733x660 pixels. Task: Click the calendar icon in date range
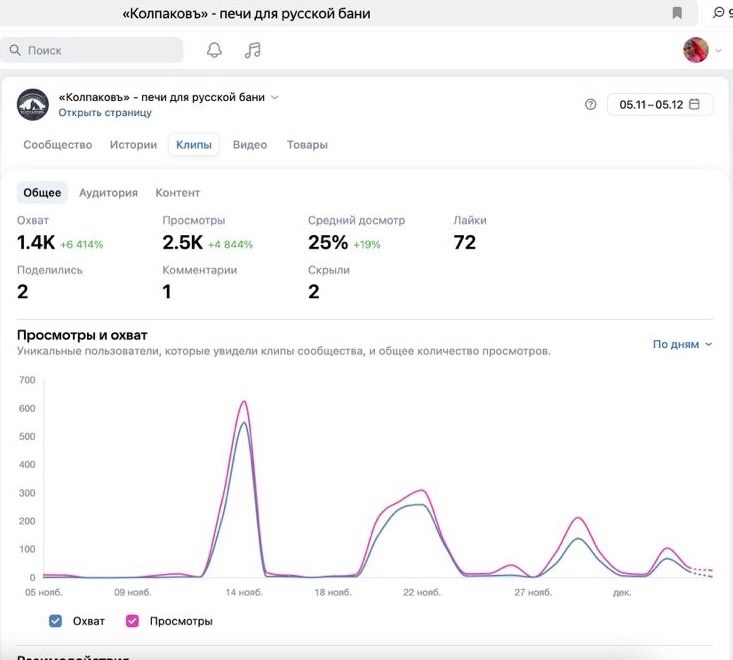tap(695, 104)
